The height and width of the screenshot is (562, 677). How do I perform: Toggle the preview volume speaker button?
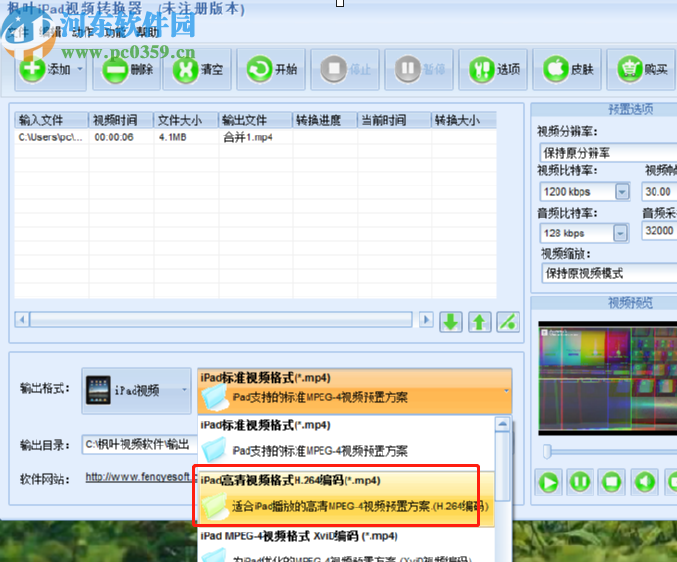(x=645, y=482)
